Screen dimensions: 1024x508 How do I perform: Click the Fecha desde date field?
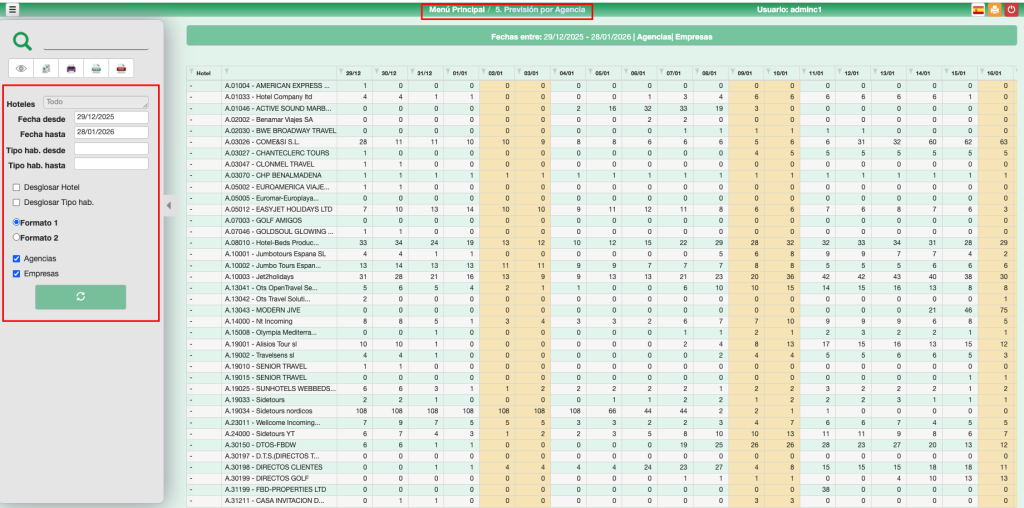[x=110, y=117]
